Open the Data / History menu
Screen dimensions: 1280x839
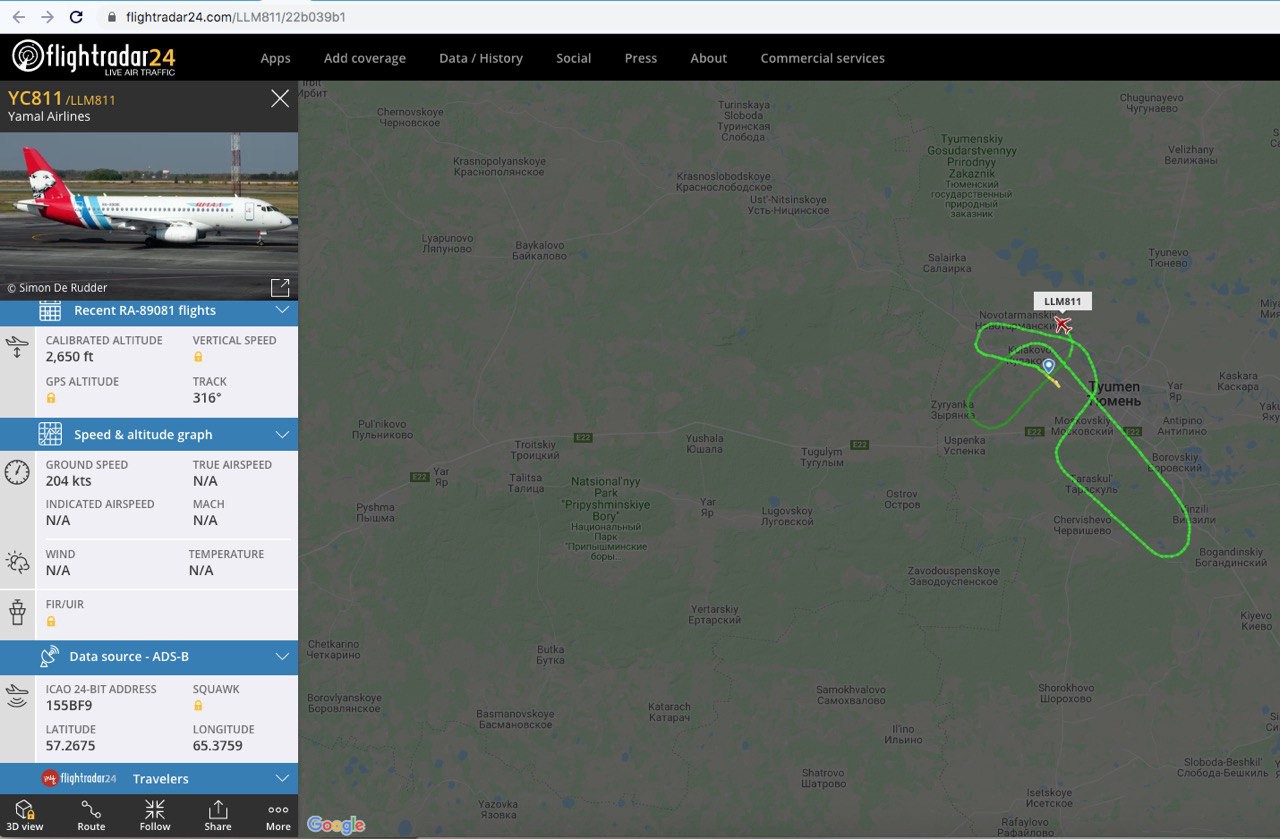pyautogui.click(x=481, y=58)
